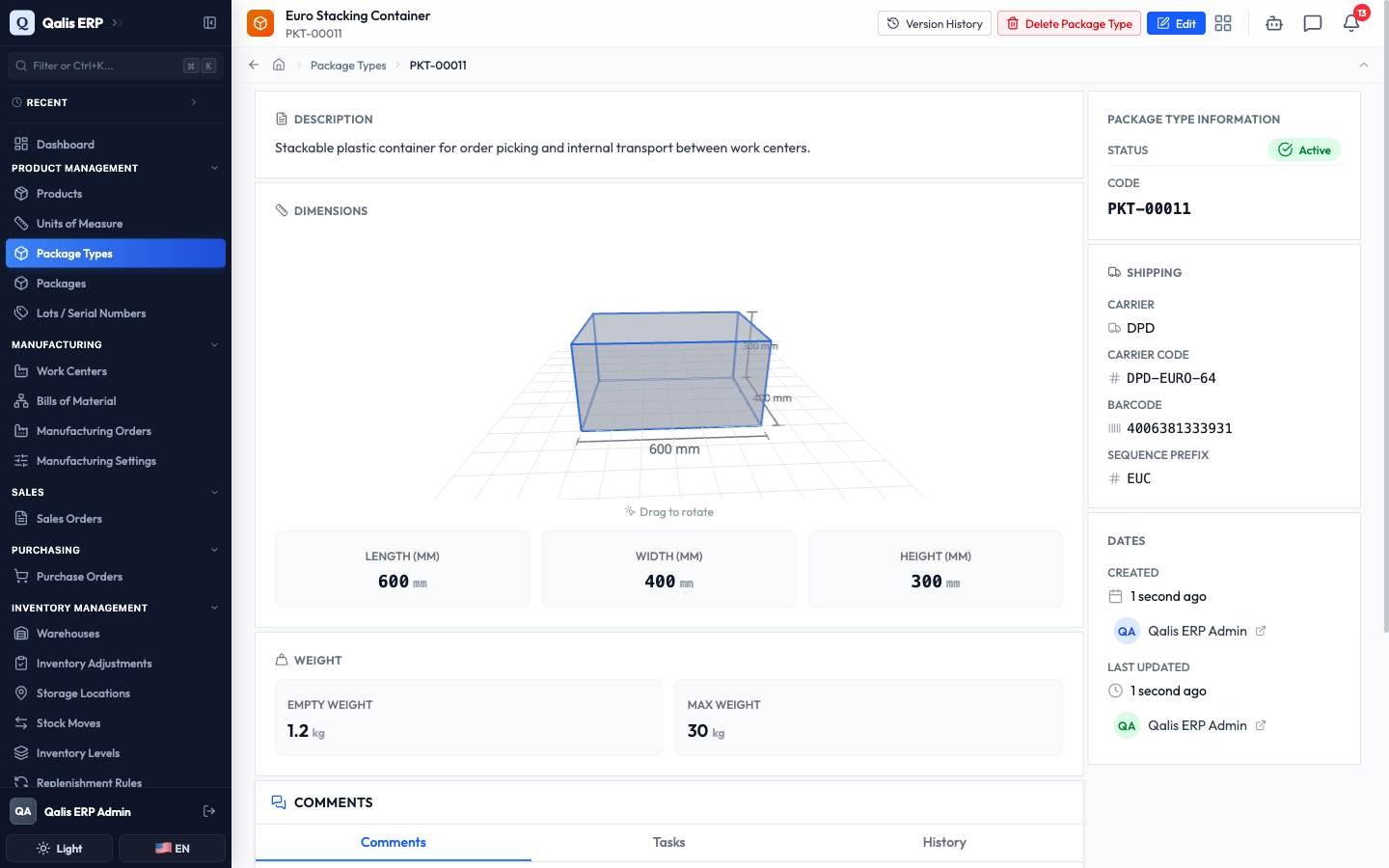Click the QA avatar under Last Updated
The width and height of the screenshot is (1389, 868).
click(1127, 725)
